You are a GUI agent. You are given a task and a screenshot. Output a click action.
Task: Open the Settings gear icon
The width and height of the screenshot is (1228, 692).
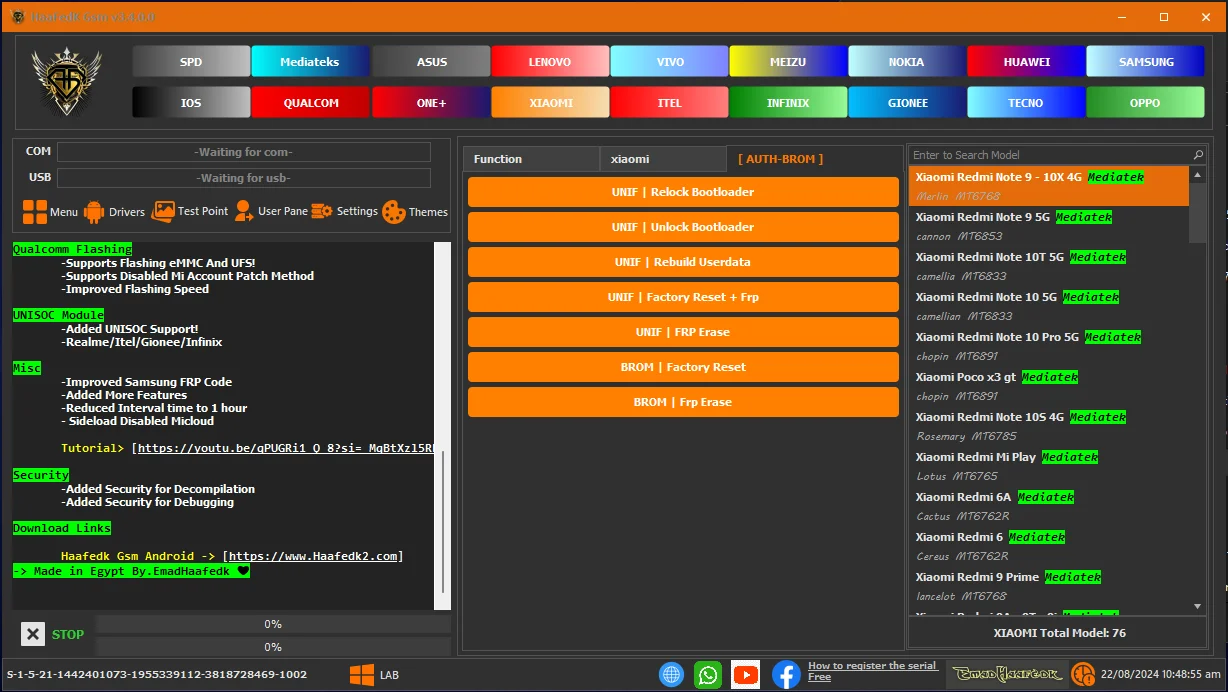tap(322, 212)
